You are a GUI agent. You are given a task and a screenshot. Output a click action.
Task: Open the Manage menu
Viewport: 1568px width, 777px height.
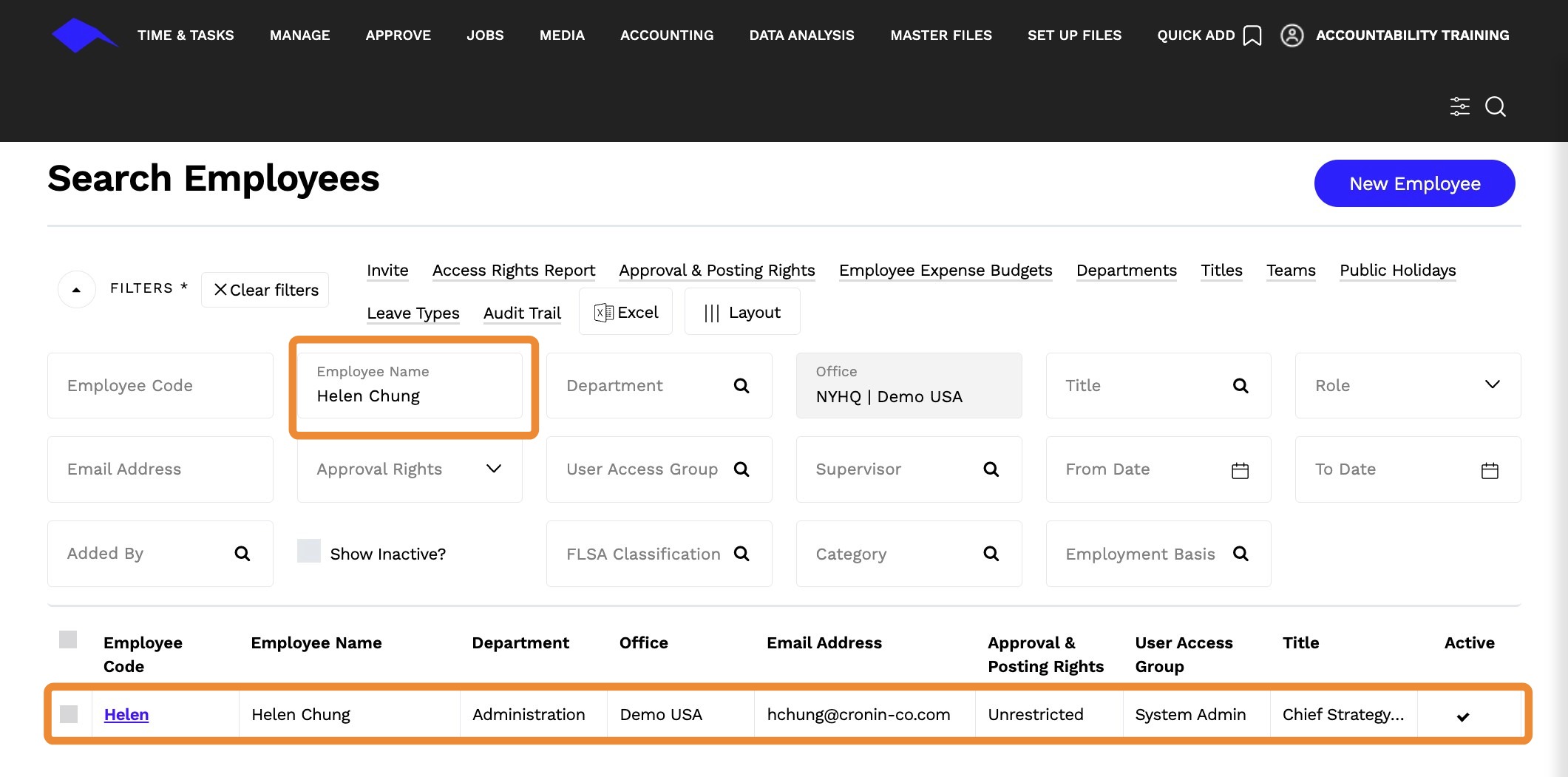(x=300, y=35)
